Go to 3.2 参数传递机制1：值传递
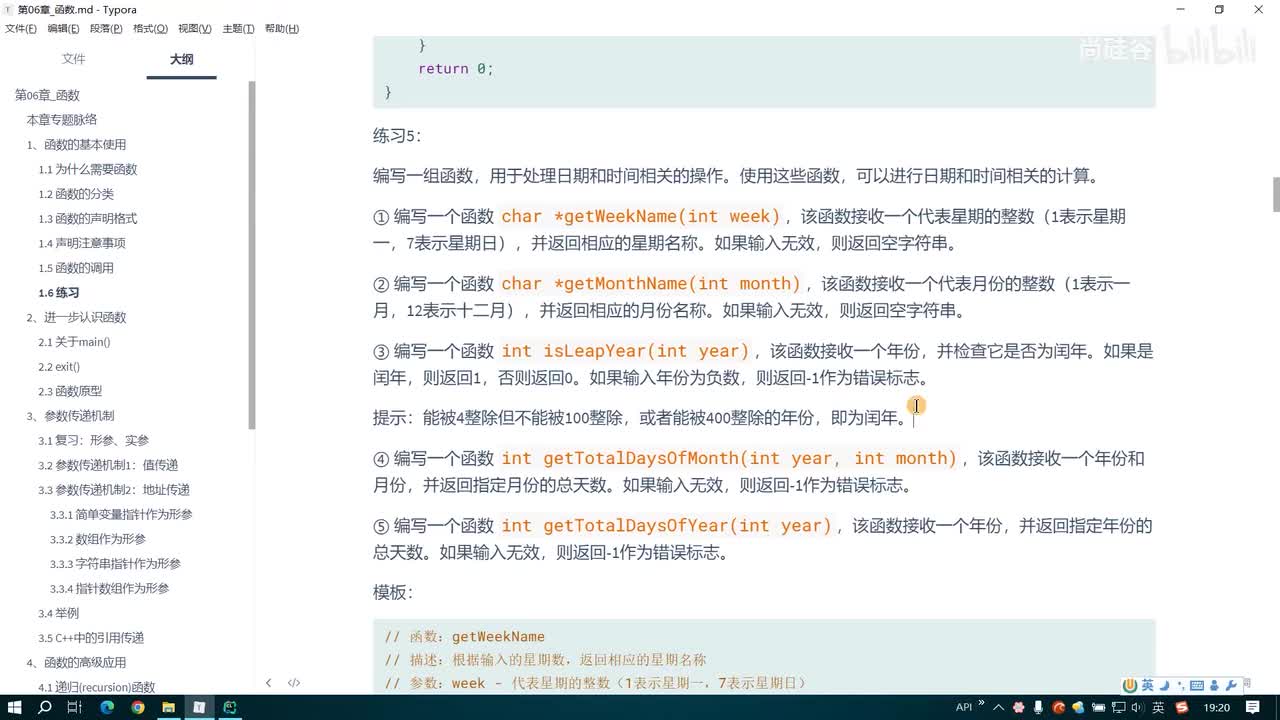Image resolution: width=1280 pixels, height=720 pixels. tap(108, 465)
